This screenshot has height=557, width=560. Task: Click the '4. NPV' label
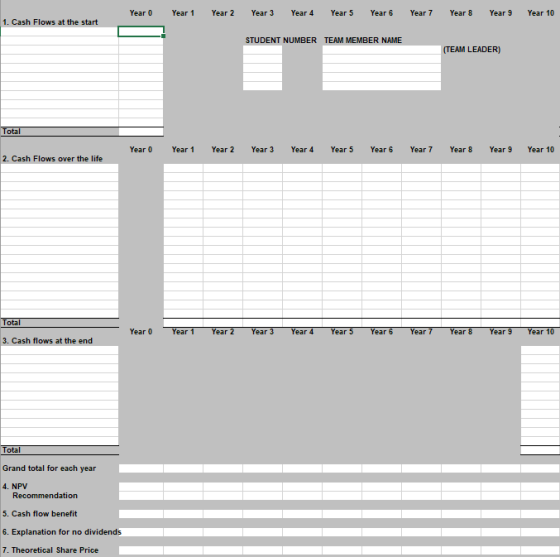[x=15, y=486]
